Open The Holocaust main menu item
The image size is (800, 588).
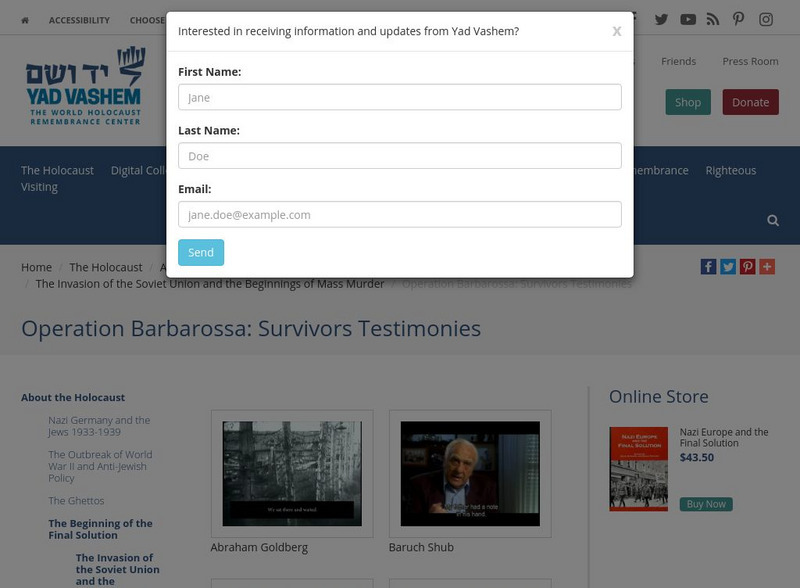(x=57, y=170)
